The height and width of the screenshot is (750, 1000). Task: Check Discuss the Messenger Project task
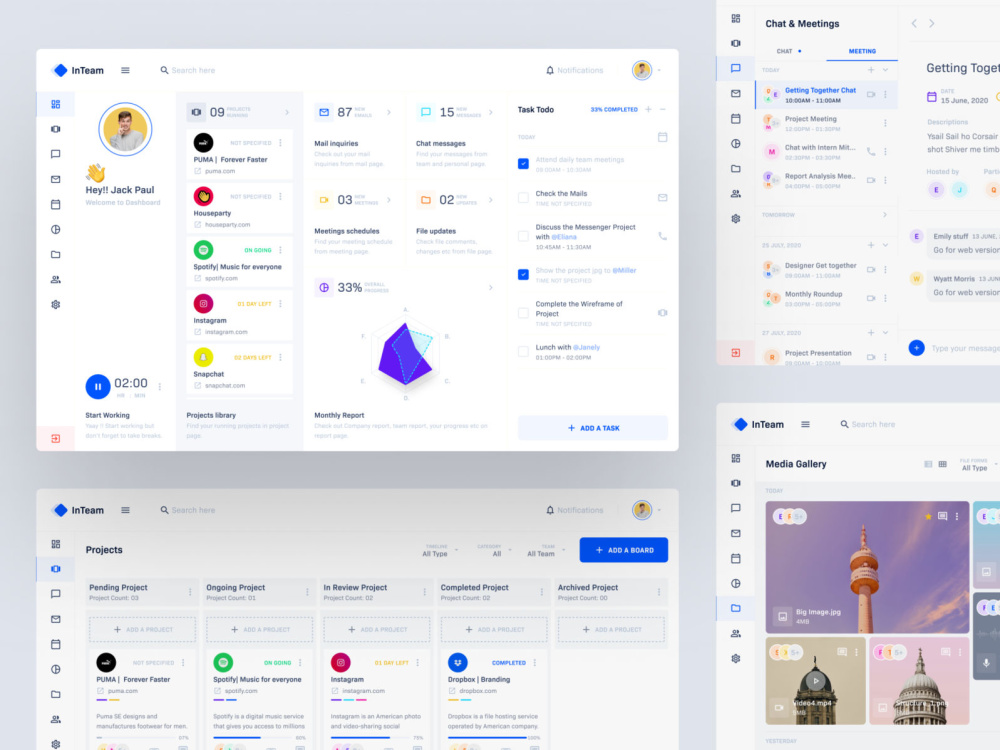pyautogui.click(x=524, y=236)
